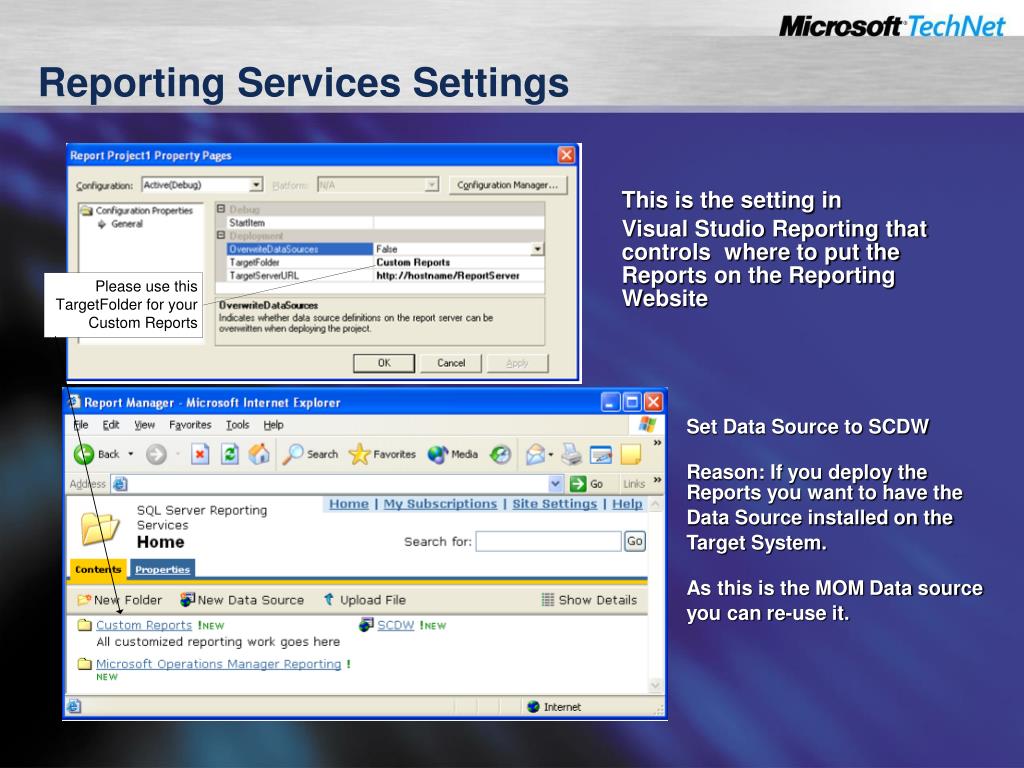Click Show Details toolbar item
1024x768 pixels.
click(x=589, y=600)
